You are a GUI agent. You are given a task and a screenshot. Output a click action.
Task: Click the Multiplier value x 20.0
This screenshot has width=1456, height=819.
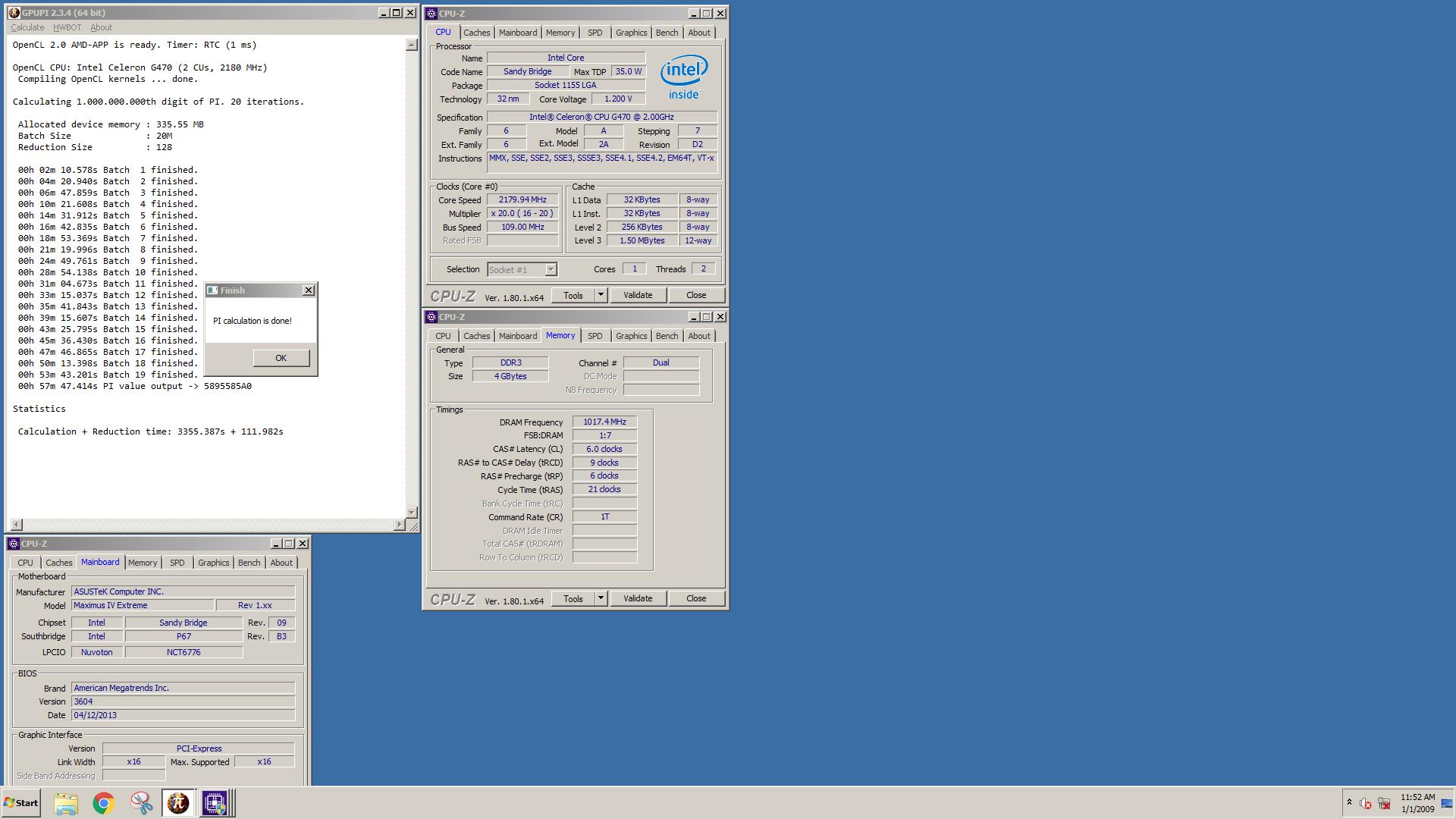click(x=522, y=213)
